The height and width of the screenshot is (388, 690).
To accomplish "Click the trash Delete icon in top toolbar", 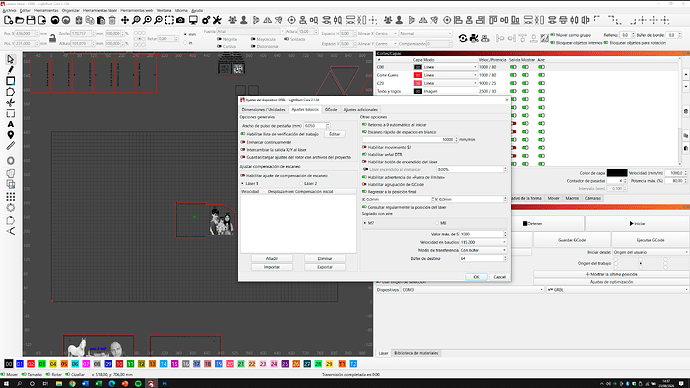I will click(112, 20).
